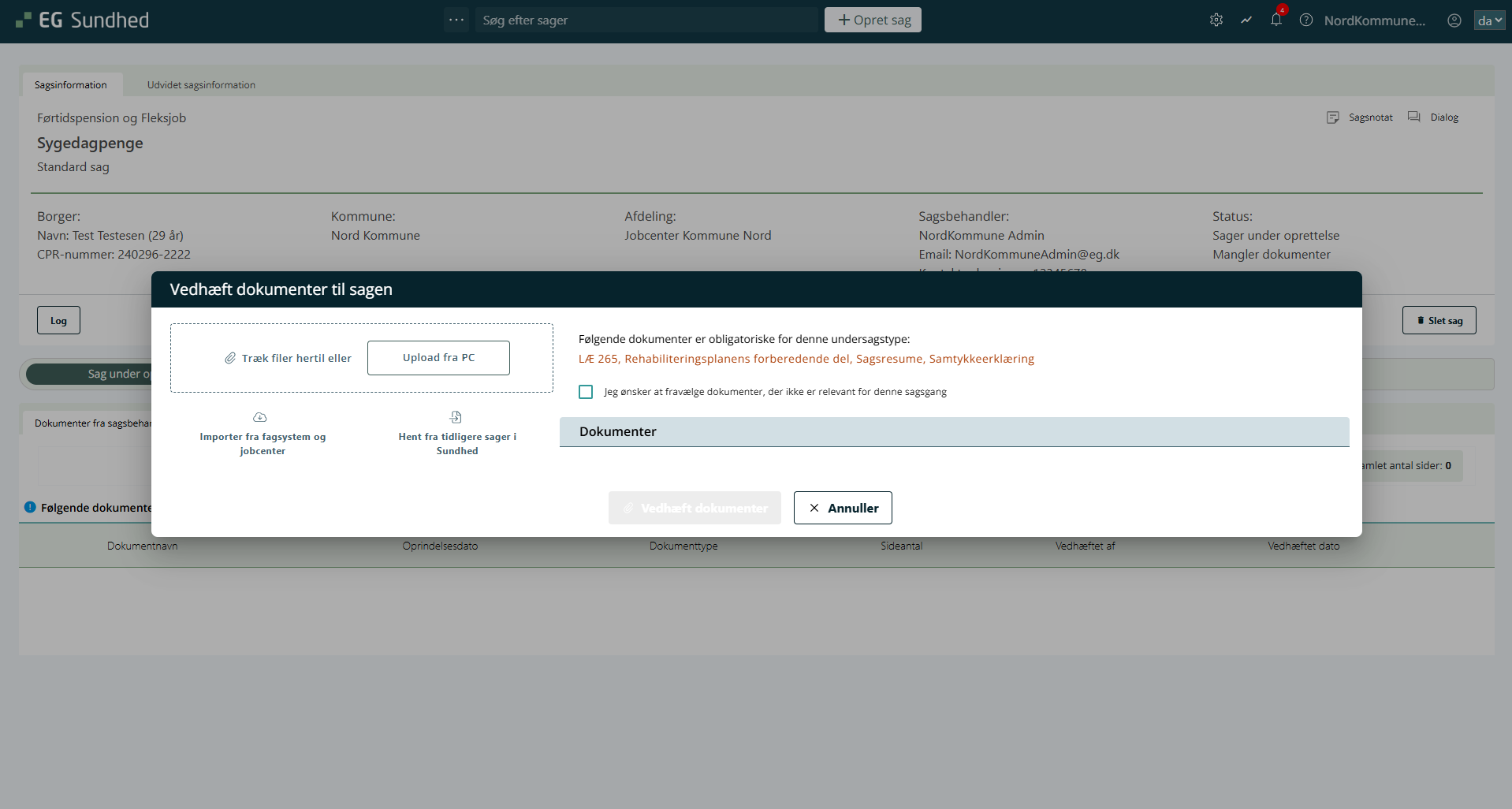Click the Sagsnotat note icon
The image size is (1512, 809).
point(1333,117)
